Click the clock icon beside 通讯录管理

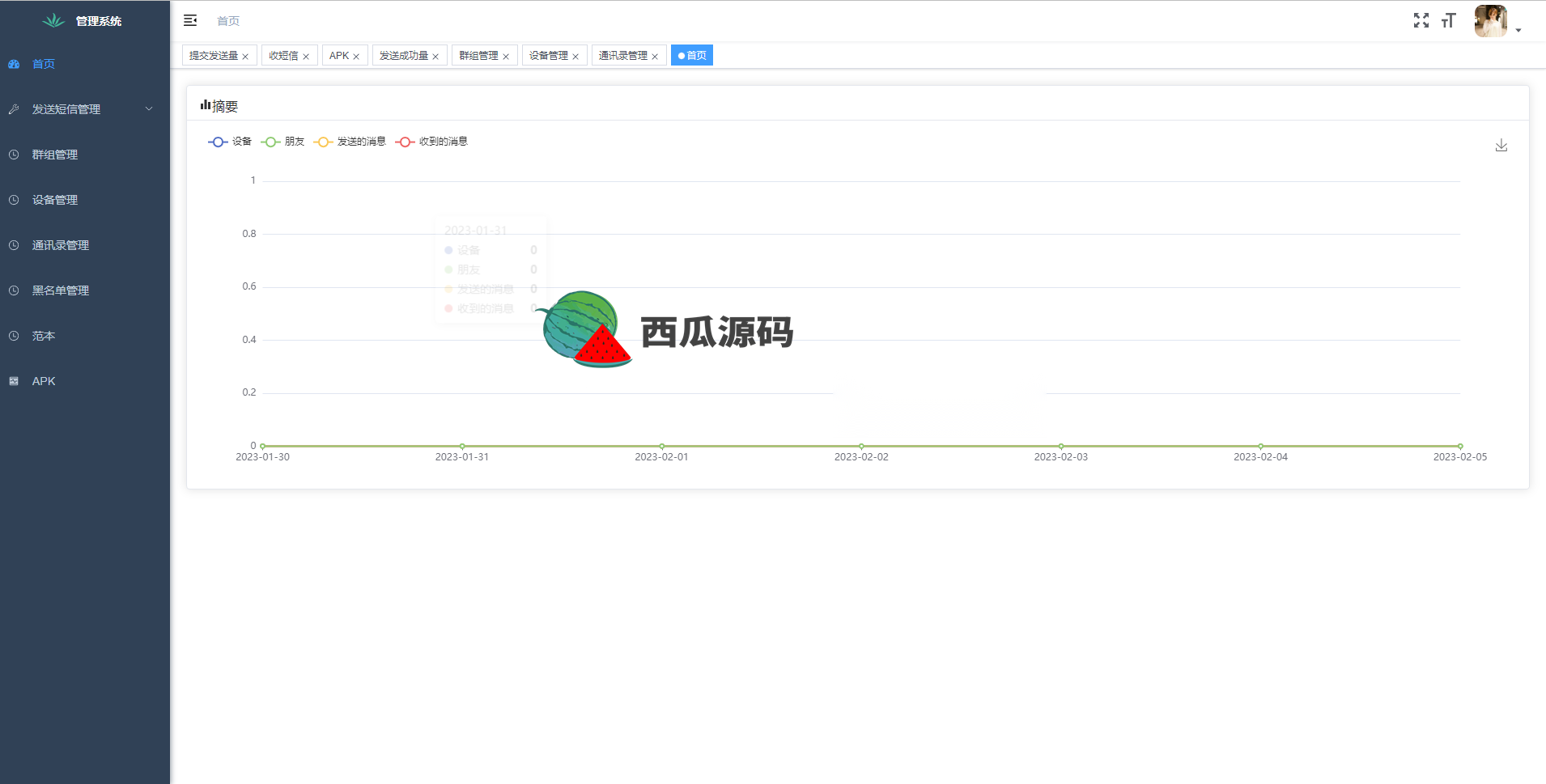click(x=14, y=245)
